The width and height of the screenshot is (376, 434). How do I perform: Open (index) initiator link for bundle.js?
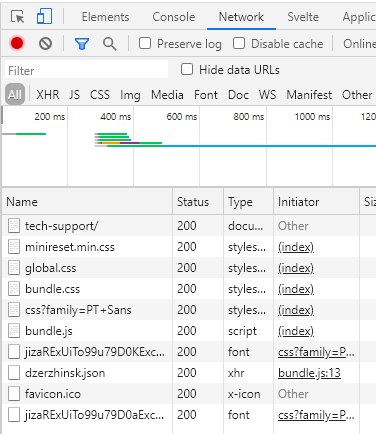coord(296,331)
